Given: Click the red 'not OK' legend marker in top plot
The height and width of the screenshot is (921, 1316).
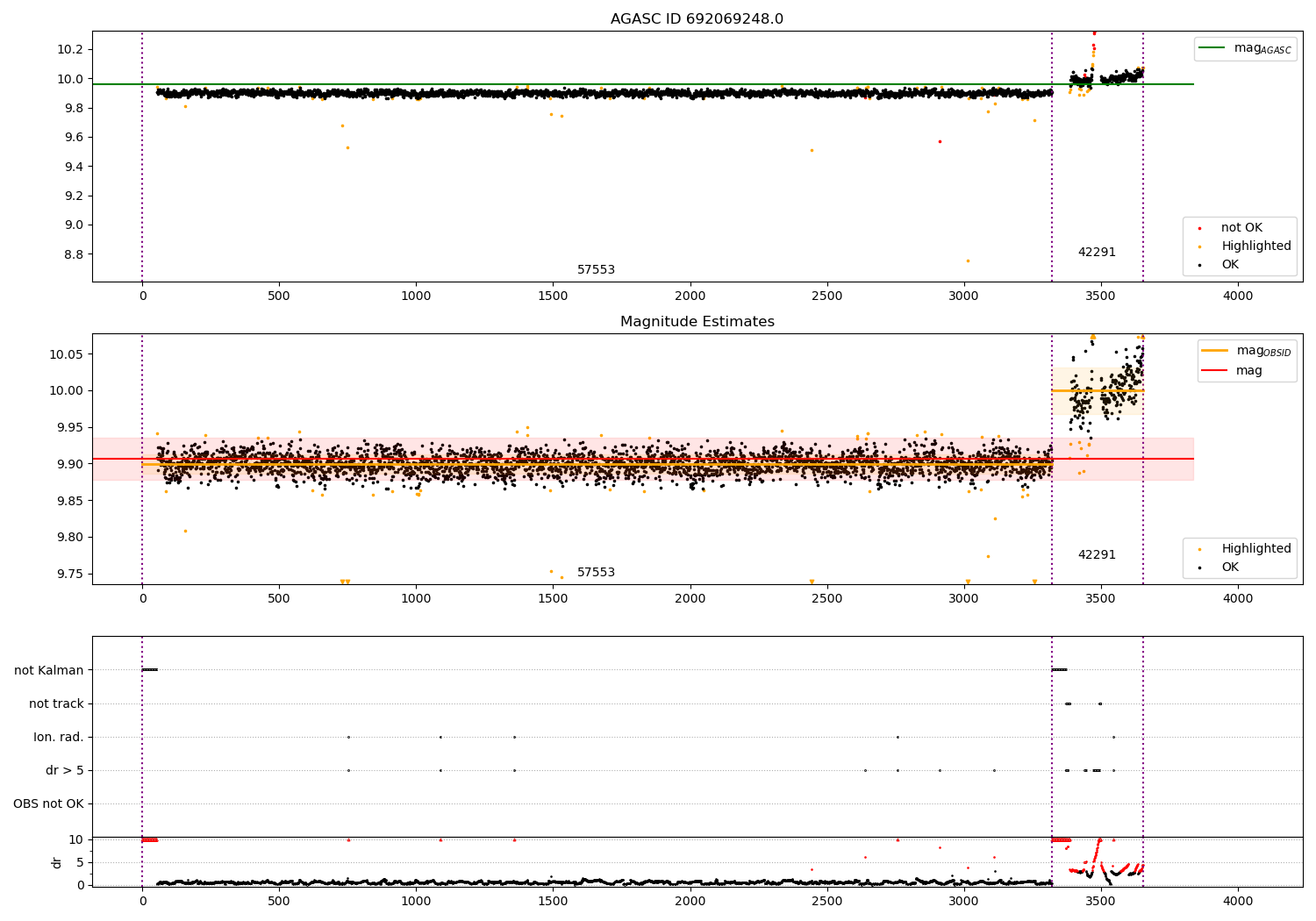Looking at the screenshot, I should pyautogui.click(x=1199, y=228).
